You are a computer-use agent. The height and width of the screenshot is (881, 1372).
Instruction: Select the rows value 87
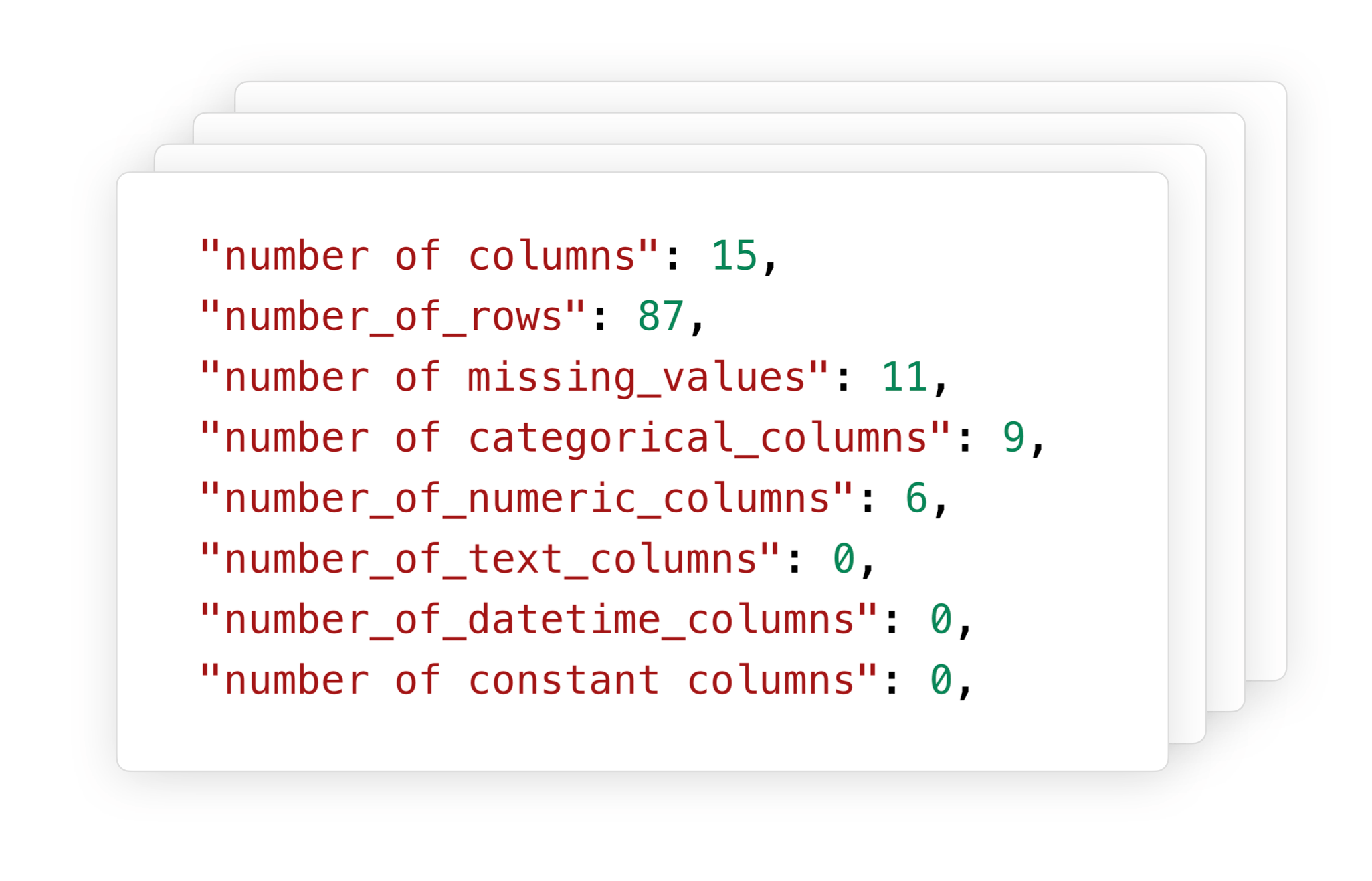click(x=661, y=316)
